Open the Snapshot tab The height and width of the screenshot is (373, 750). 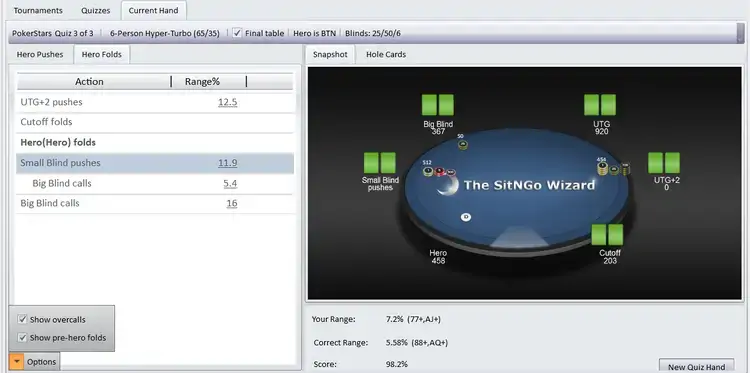click(x=330, y=55)
